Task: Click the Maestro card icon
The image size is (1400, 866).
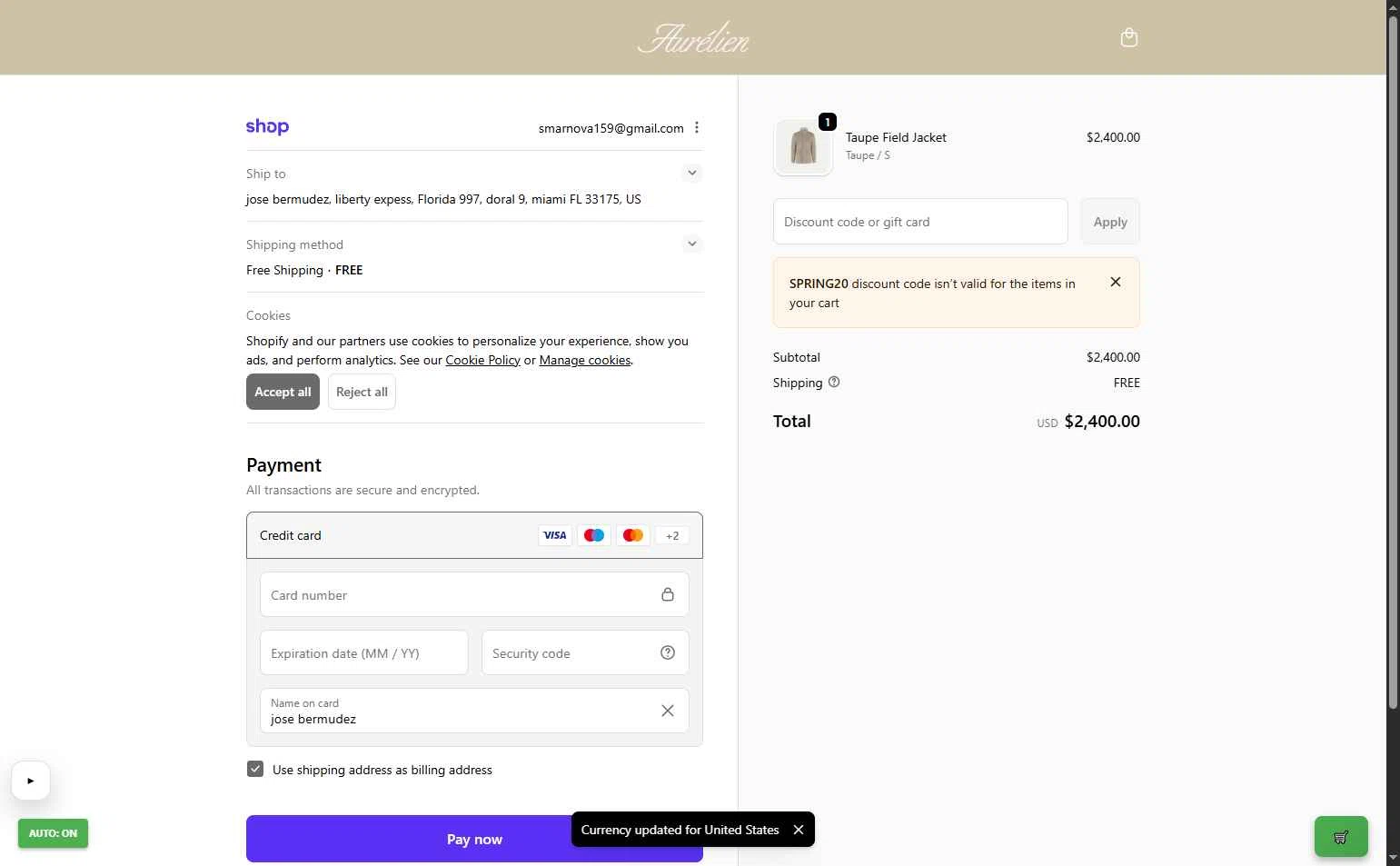Action: [x=594, y=535]
